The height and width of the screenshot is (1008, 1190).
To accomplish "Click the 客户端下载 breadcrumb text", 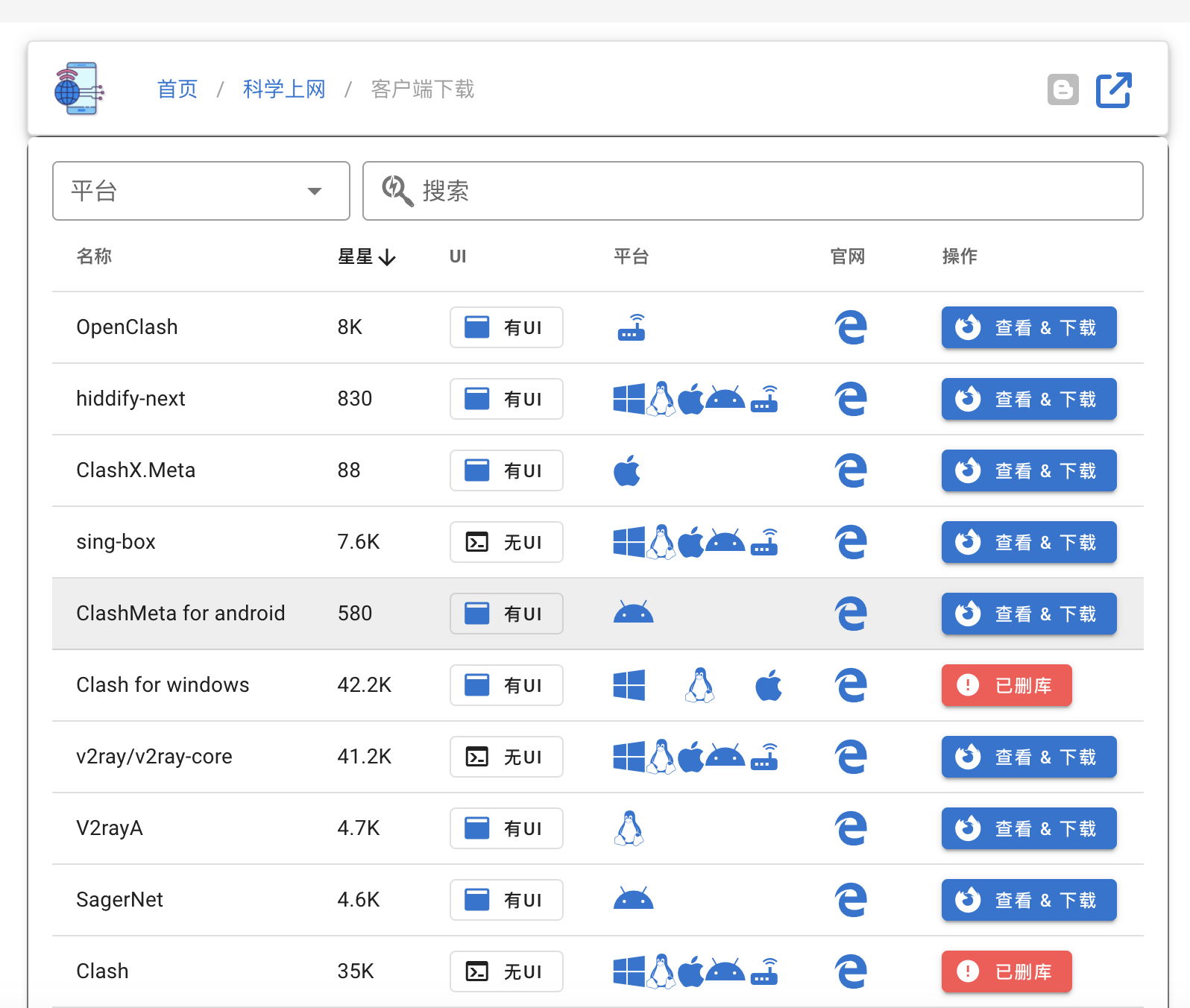I will click(x=423, y=89).
